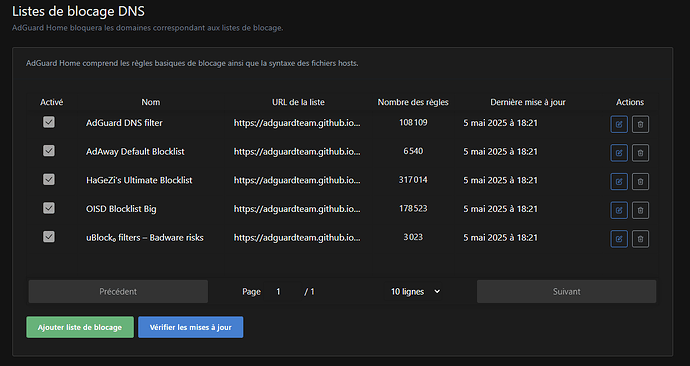Disable the AdGuard DNS filter checkbox

(49, 122)
